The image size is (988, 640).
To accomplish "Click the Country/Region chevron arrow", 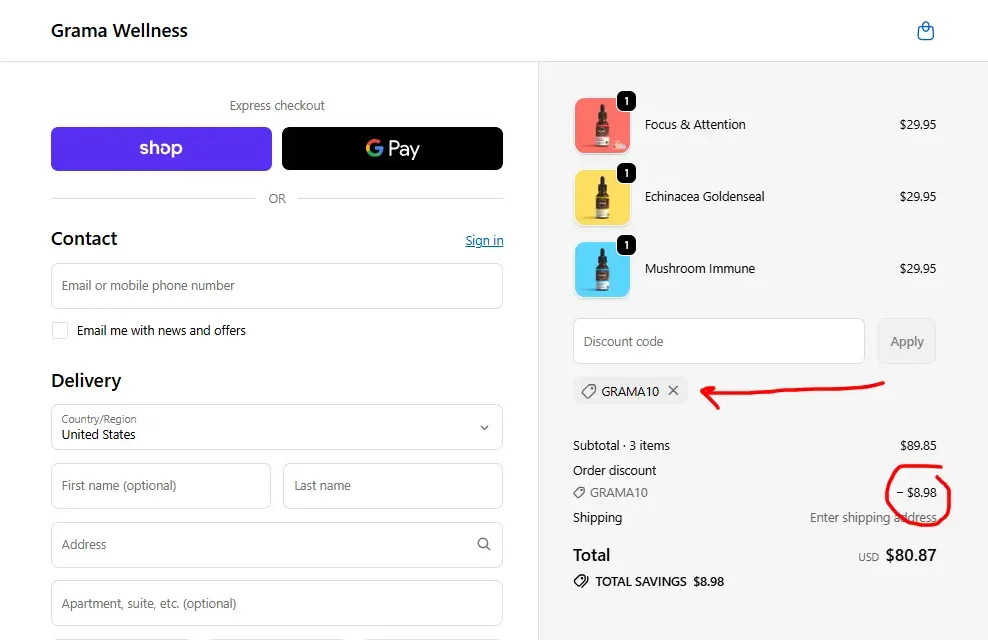I will [x=484, y=428].
